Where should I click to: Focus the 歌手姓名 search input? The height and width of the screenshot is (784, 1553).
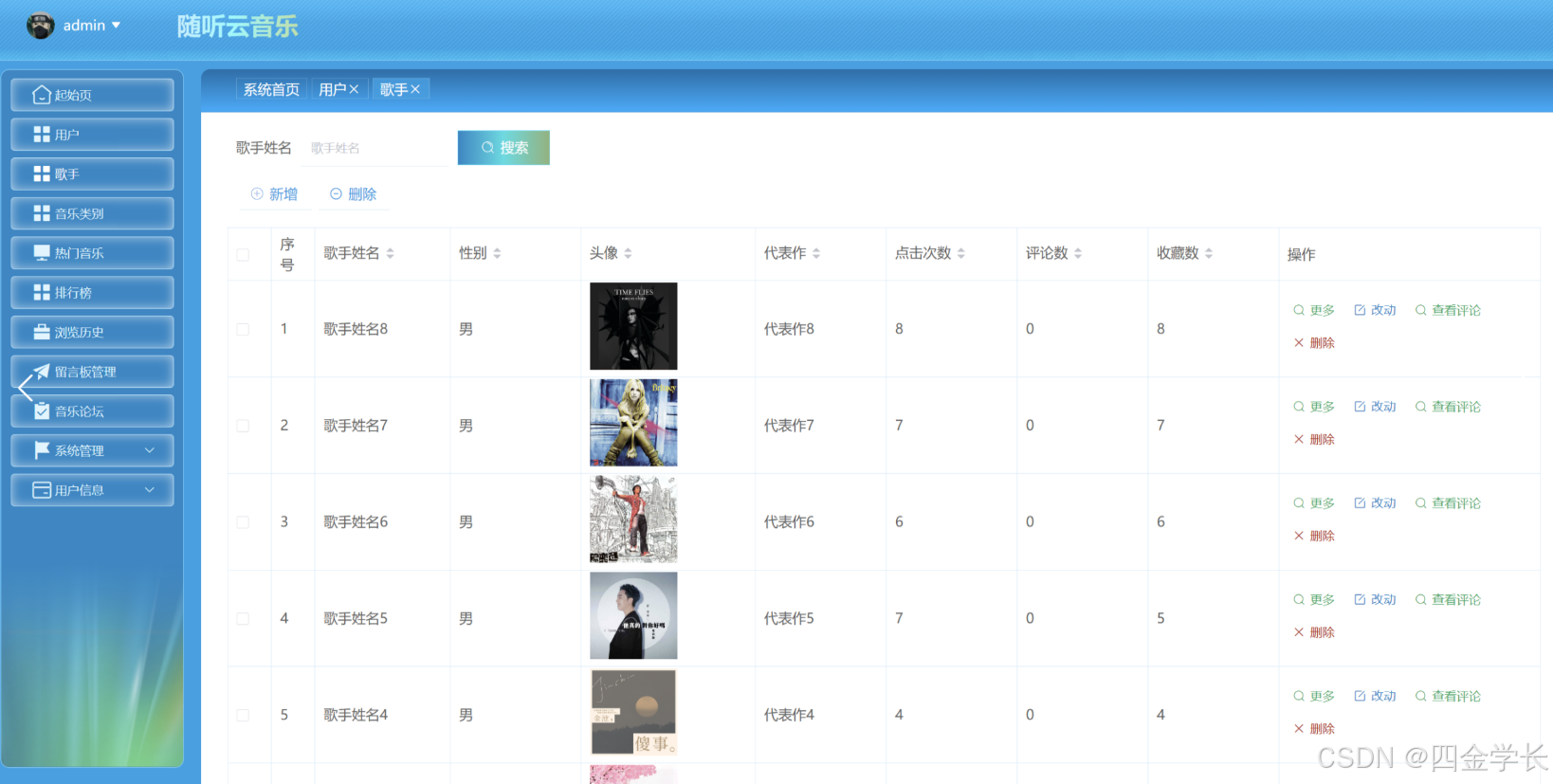click(374, 148)
